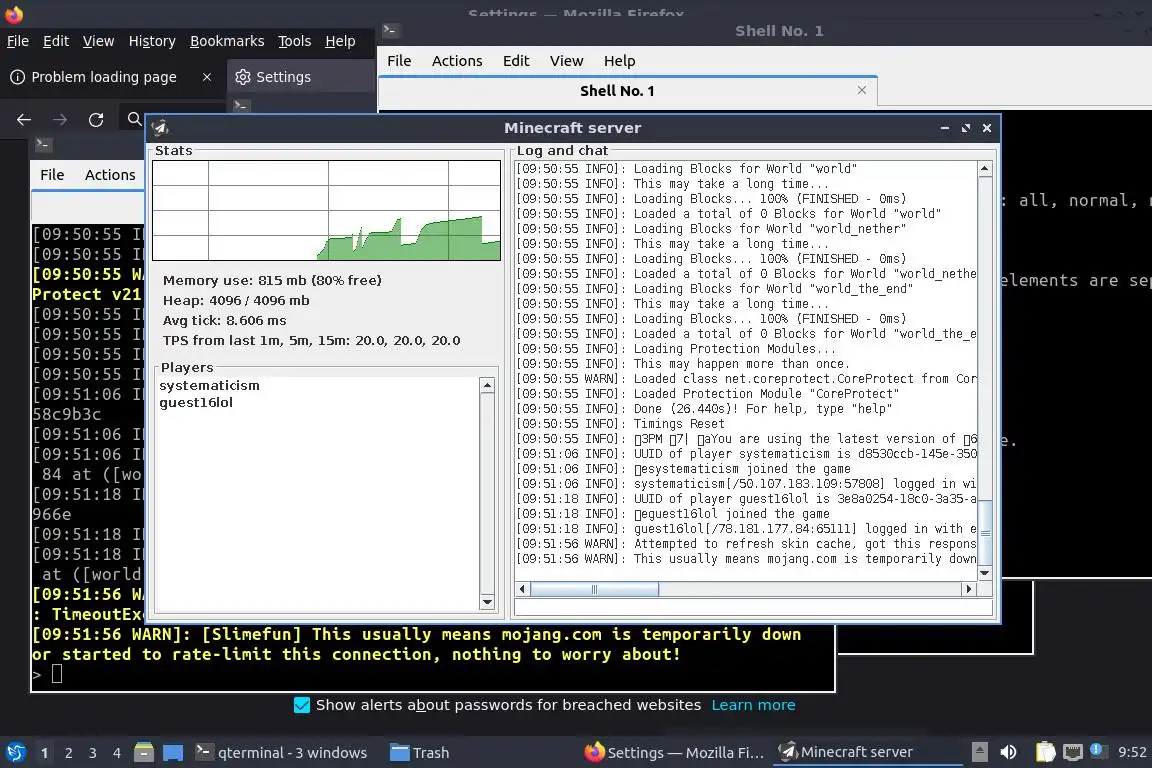Close the Shell No. 1 terminal tab
This screenshot has height=768, width=1152.
tap(862, 90)
